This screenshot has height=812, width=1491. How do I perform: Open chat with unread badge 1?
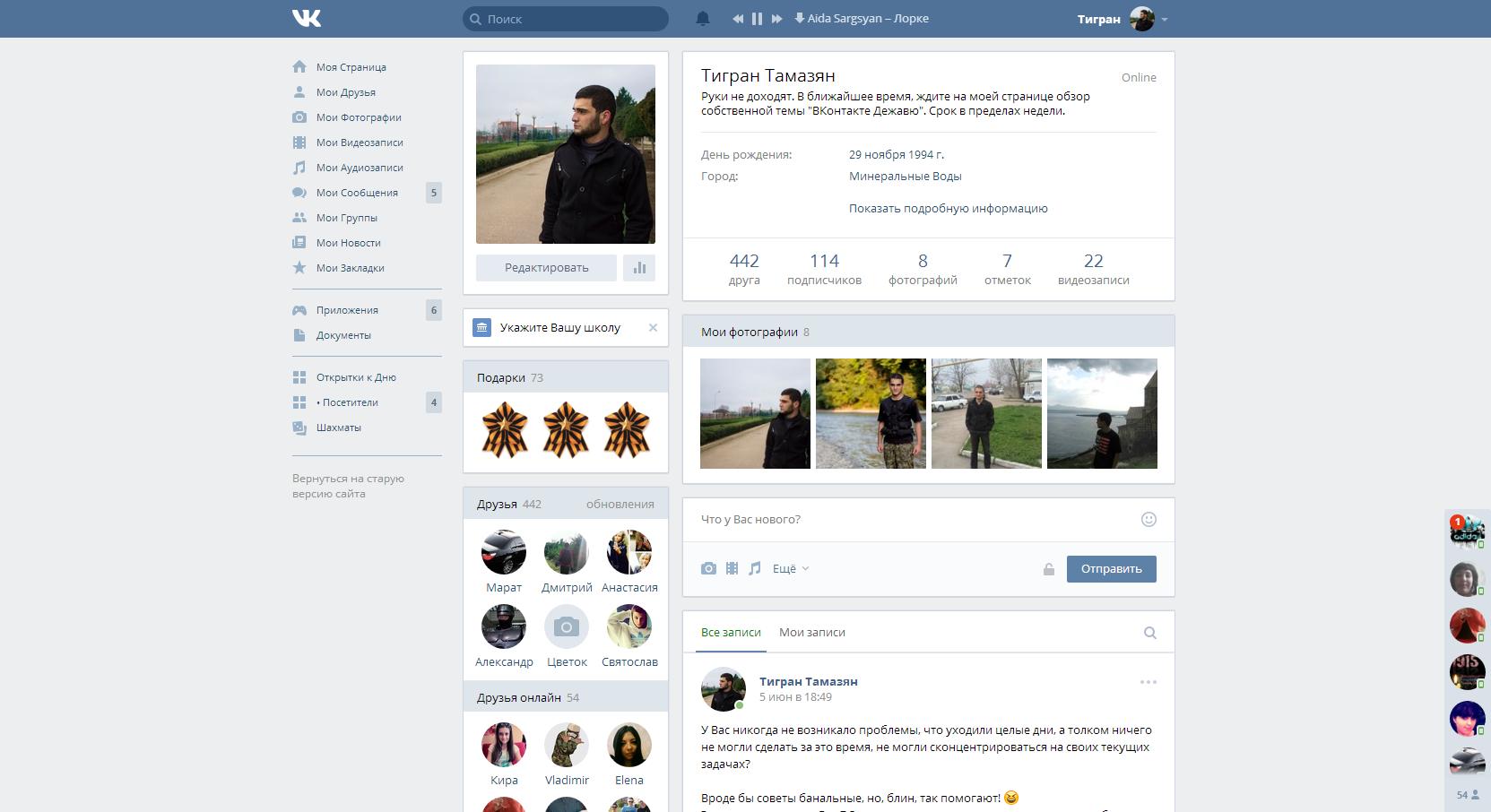pos(1468,531)
